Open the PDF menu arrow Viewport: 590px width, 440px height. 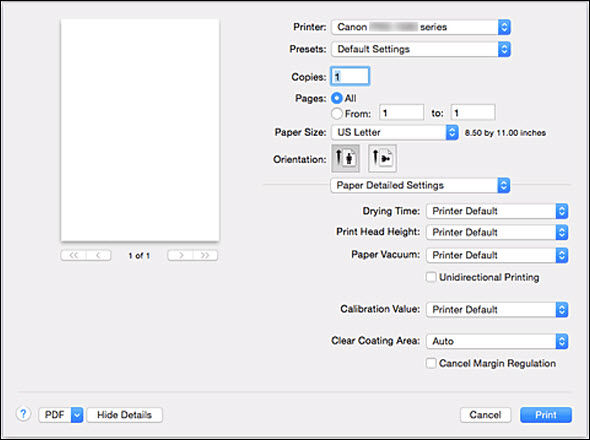click(x=77, y=415)
